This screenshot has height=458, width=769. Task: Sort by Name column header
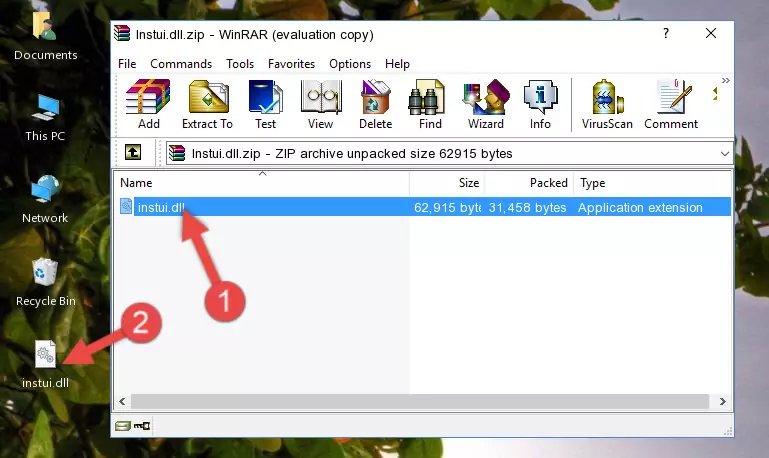pos(262,182)
